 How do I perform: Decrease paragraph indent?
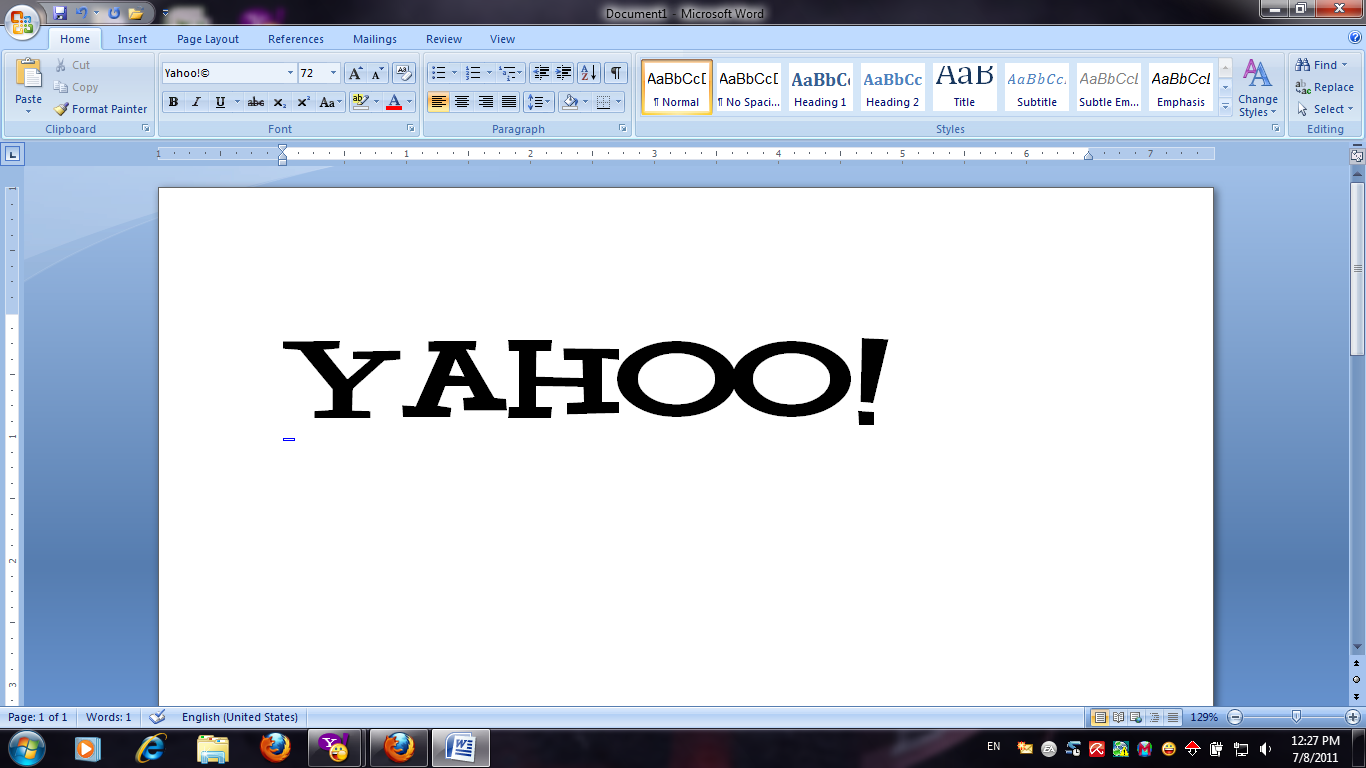541,73
